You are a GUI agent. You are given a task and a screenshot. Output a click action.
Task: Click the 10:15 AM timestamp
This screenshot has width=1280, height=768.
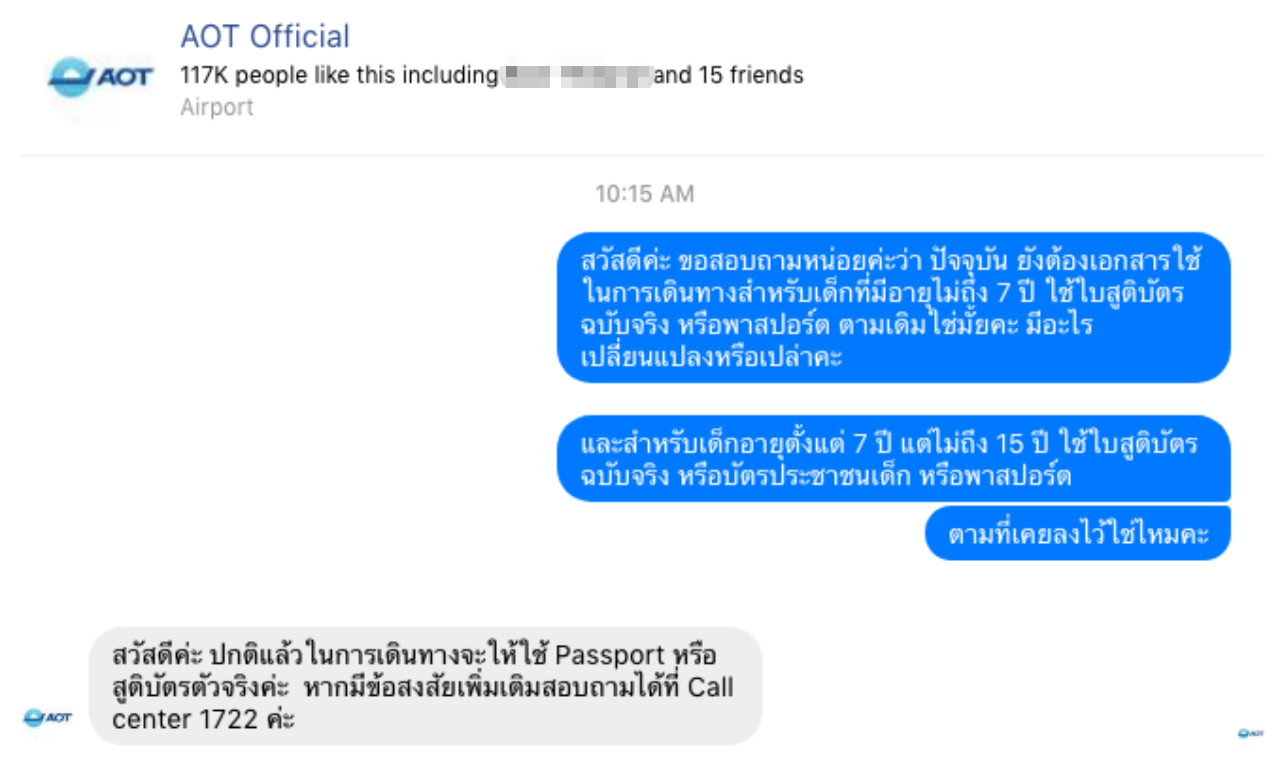coord(644,194)
